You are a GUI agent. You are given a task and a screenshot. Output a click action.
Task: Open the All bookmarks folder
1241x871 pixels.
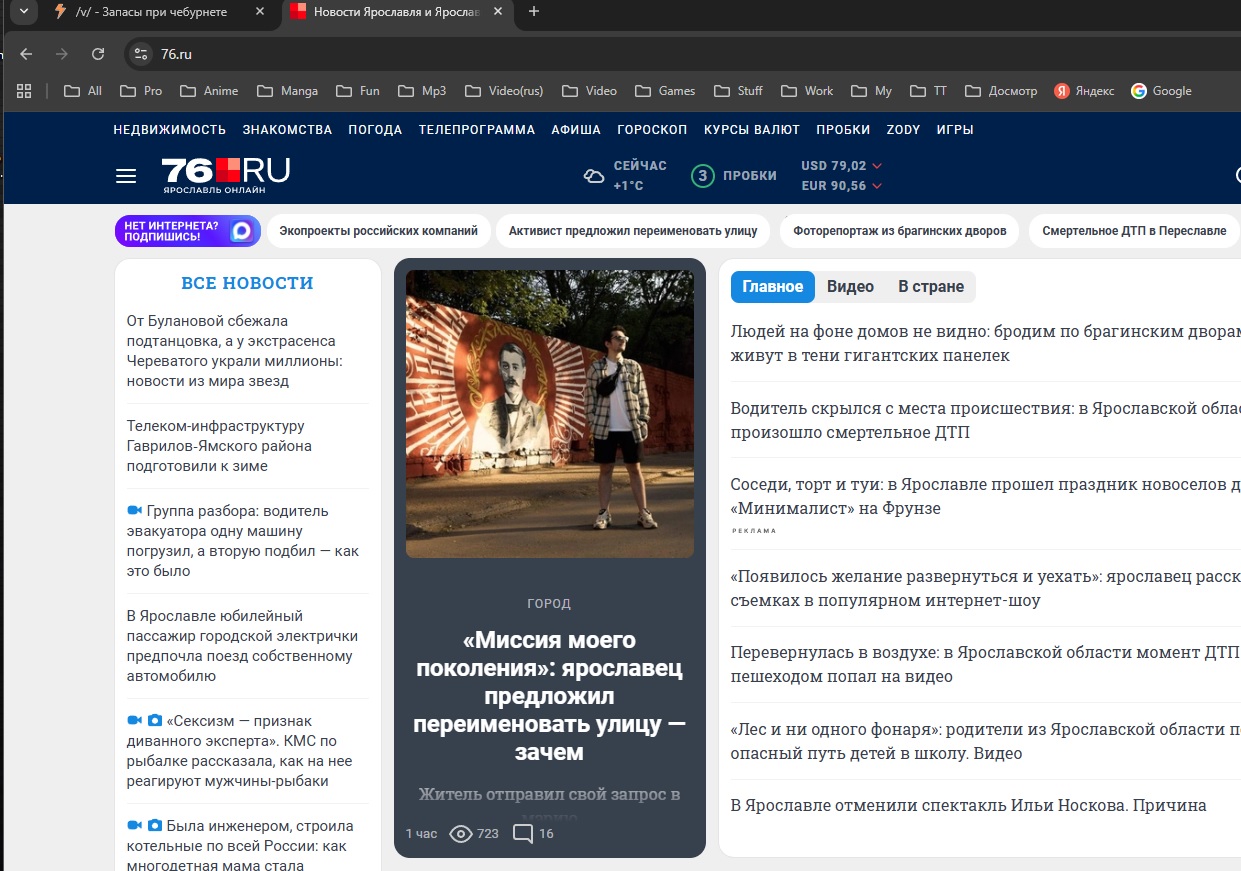[x=83, y=91]
